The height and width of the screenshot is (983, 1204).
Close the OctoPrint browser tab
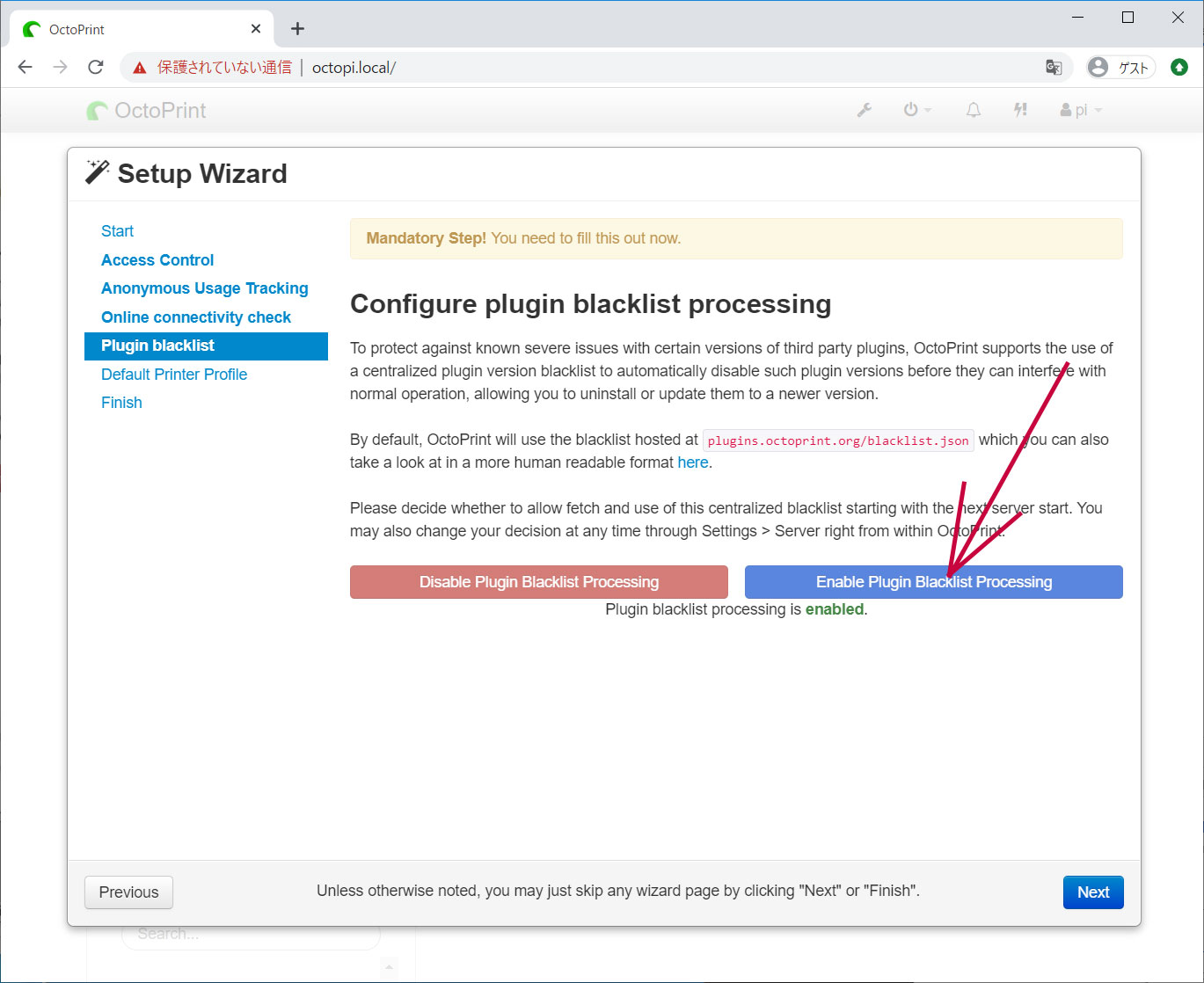(x=256, y=29)
